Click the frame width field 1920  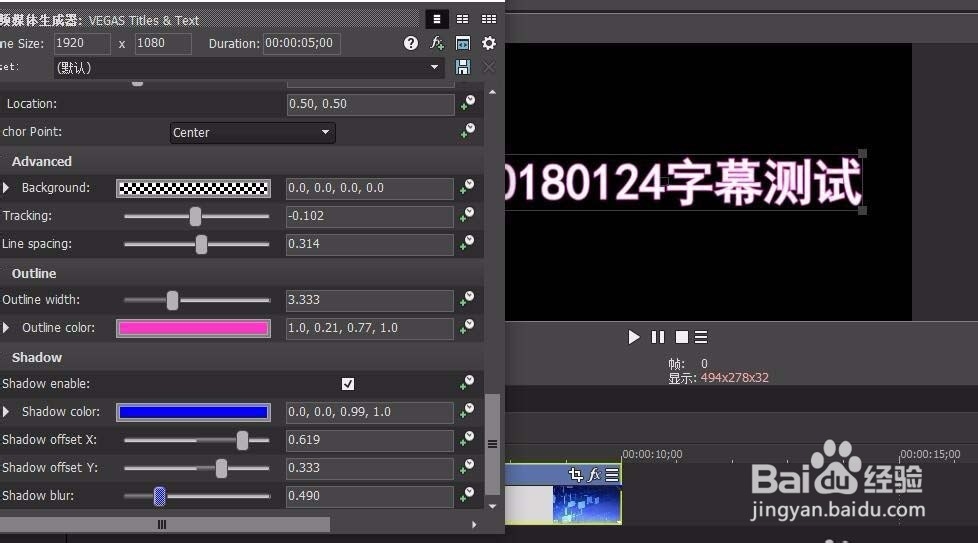82,43
